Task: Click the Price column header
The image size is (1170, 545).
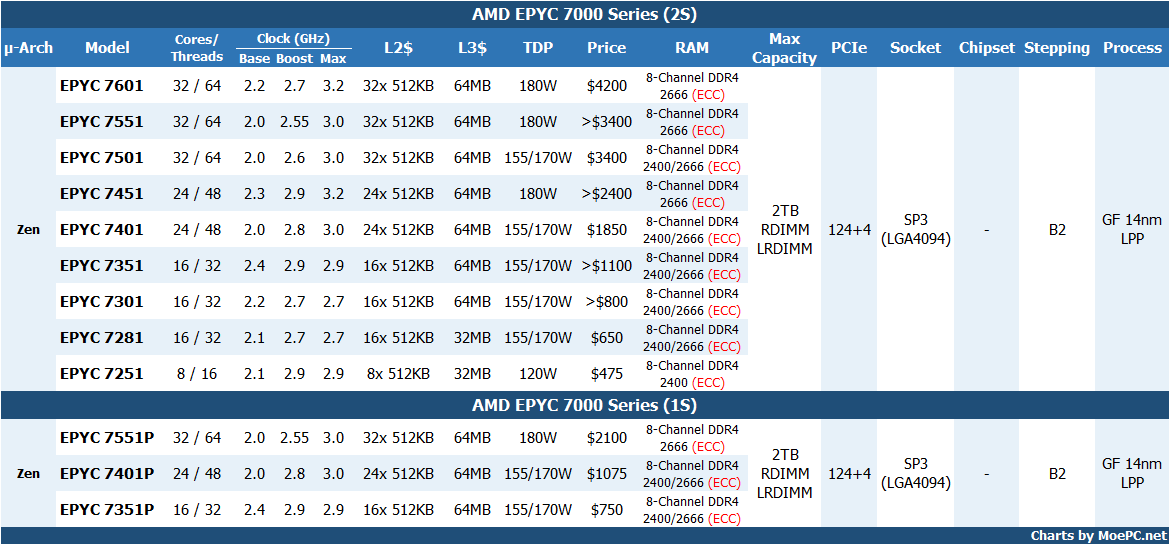Action: click(x=606, y=48)
